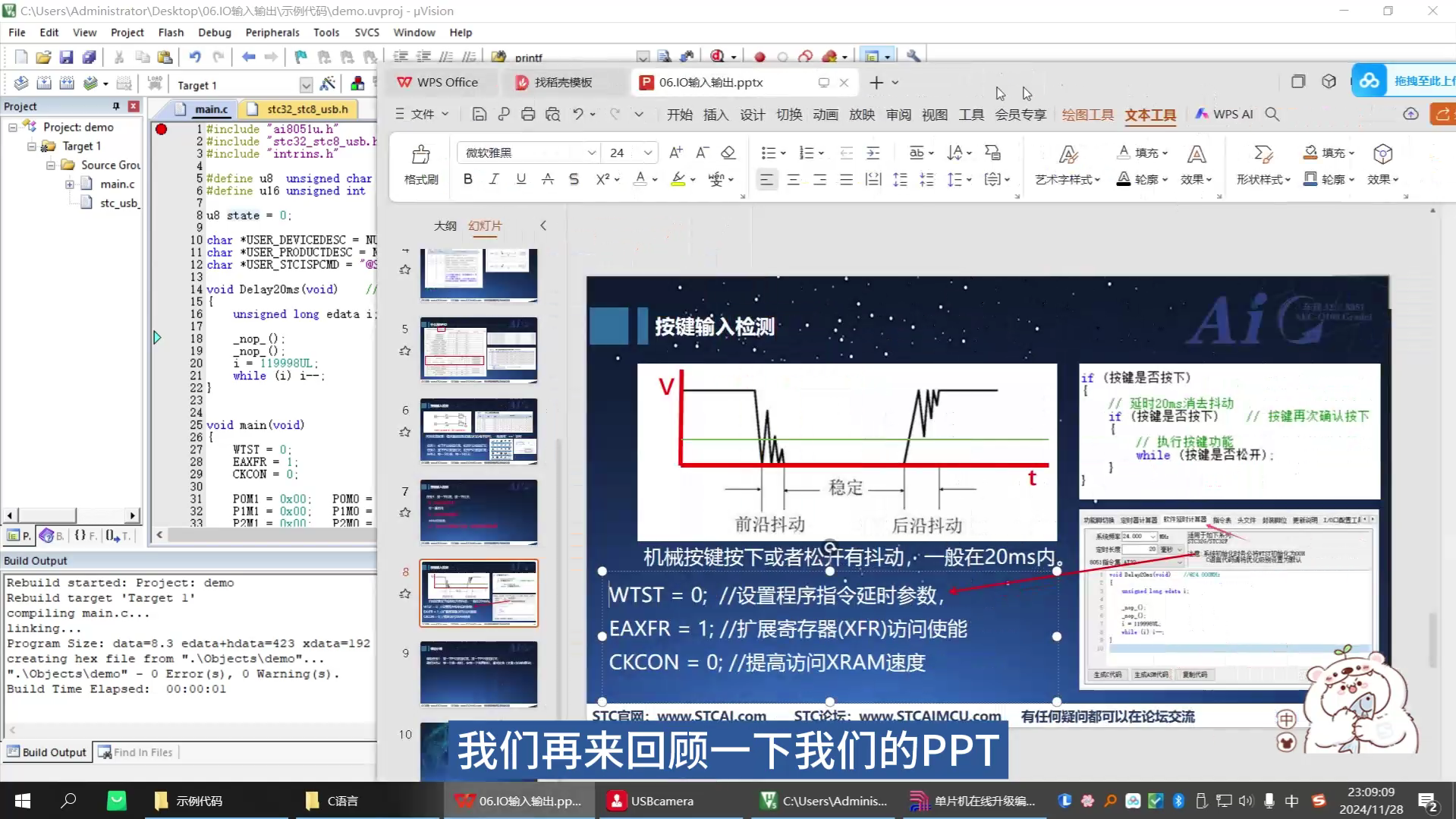1456x819 pixels.
Task: Click the µVision rebuild all icon
Action: click(67, 84)
